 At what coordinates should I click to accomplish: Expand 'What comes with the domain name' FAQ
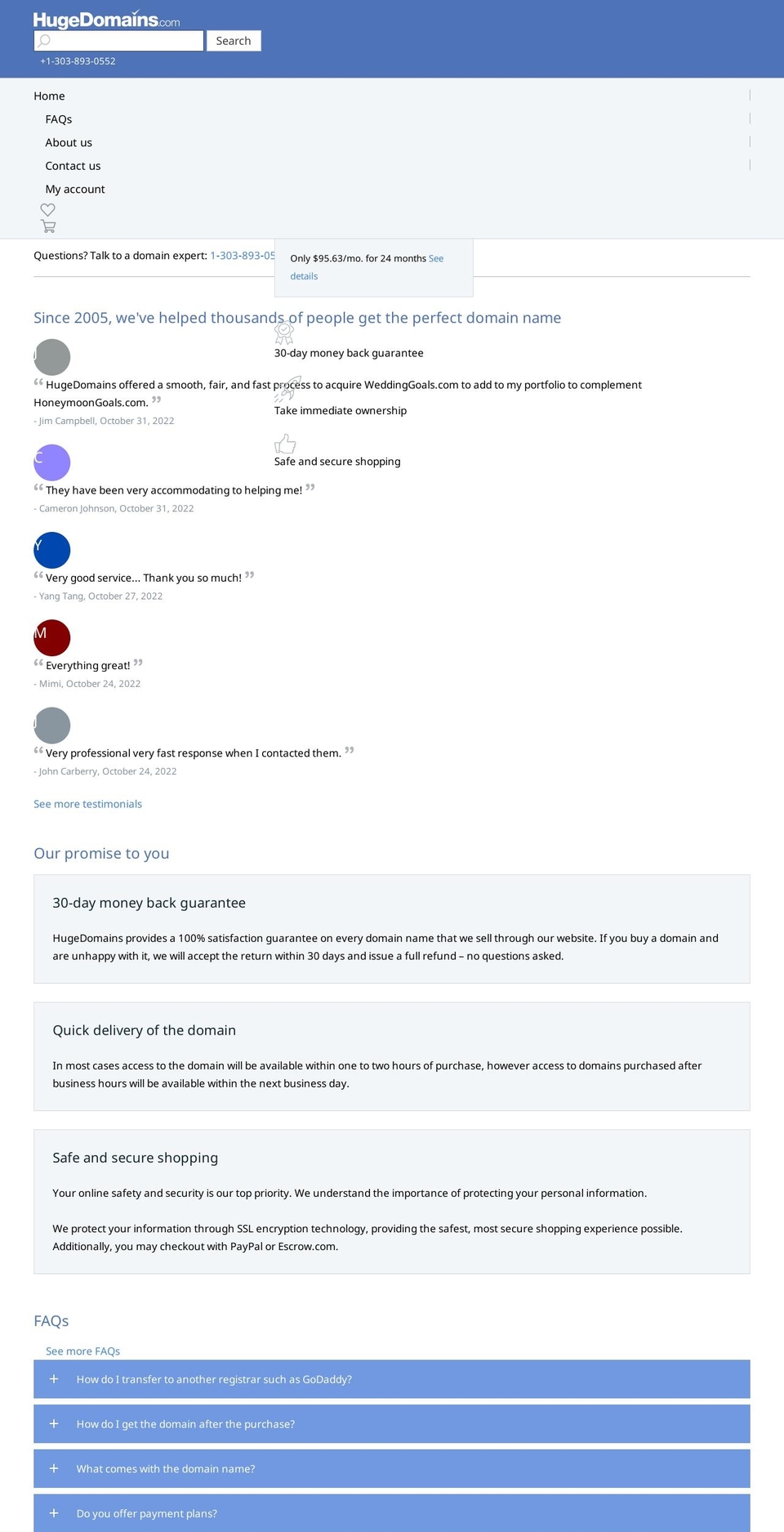(392, 1469)
